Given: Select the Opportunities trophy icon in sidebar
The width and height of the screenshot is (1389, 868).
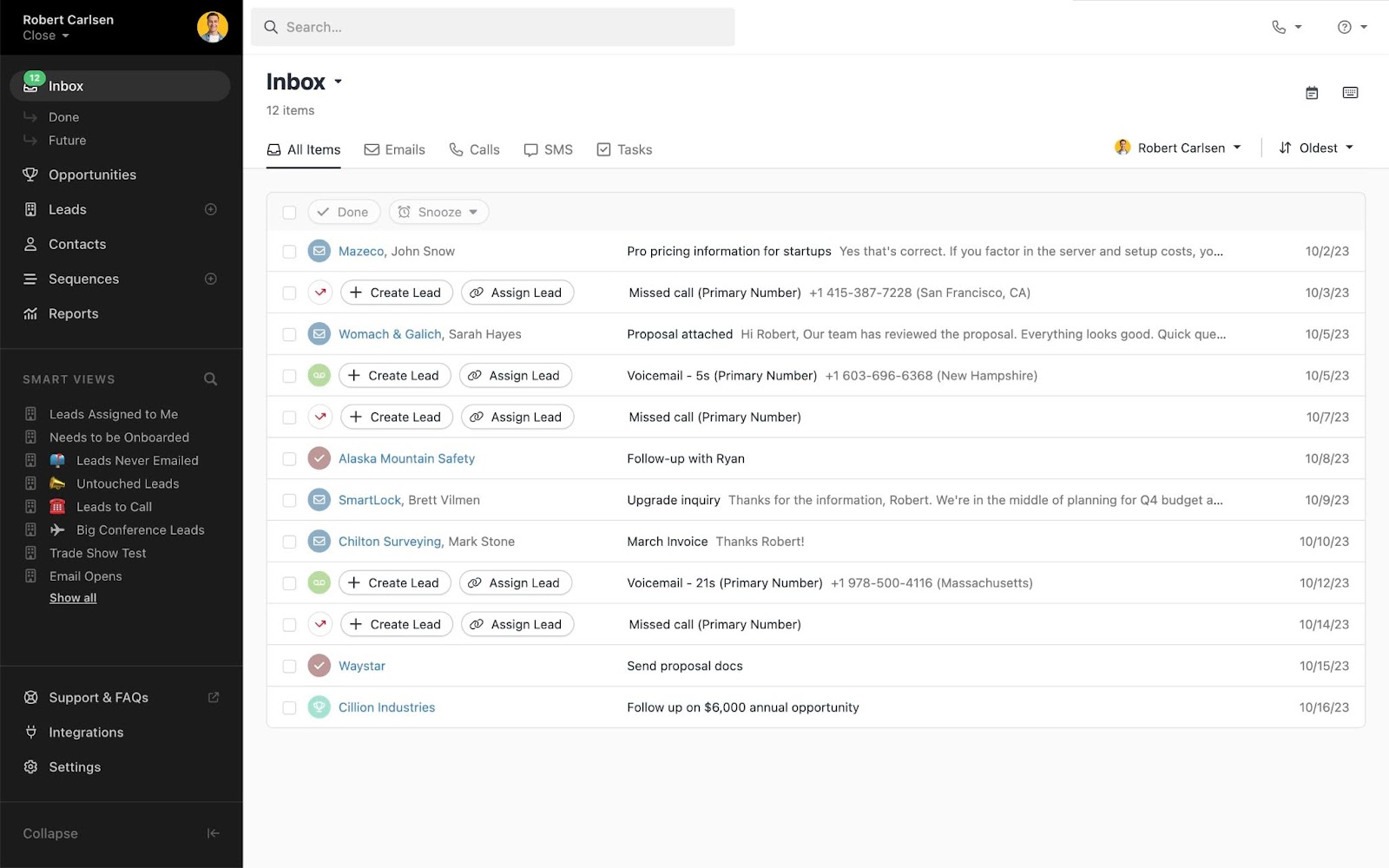Looking at the screenshot, I should tap(30, 174).
